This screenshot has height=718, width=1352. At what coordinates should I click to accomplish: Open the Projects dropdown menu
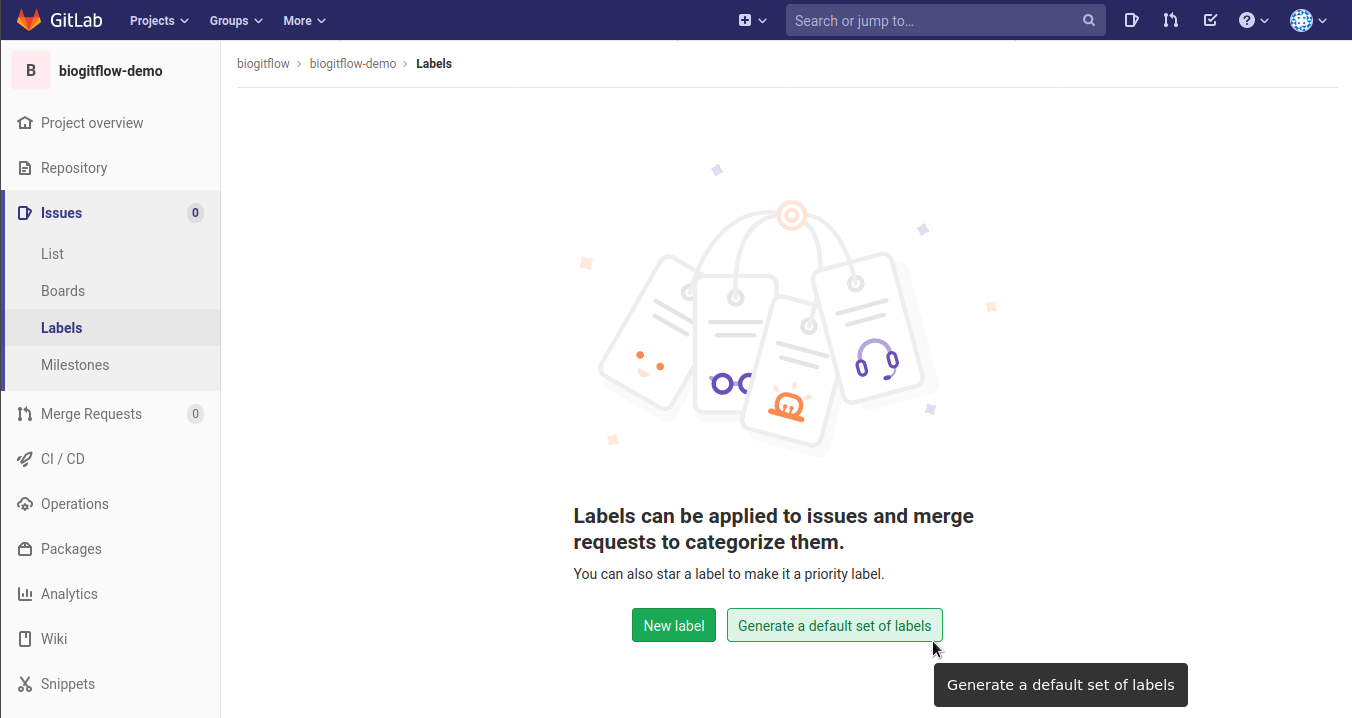pos(159,20)
